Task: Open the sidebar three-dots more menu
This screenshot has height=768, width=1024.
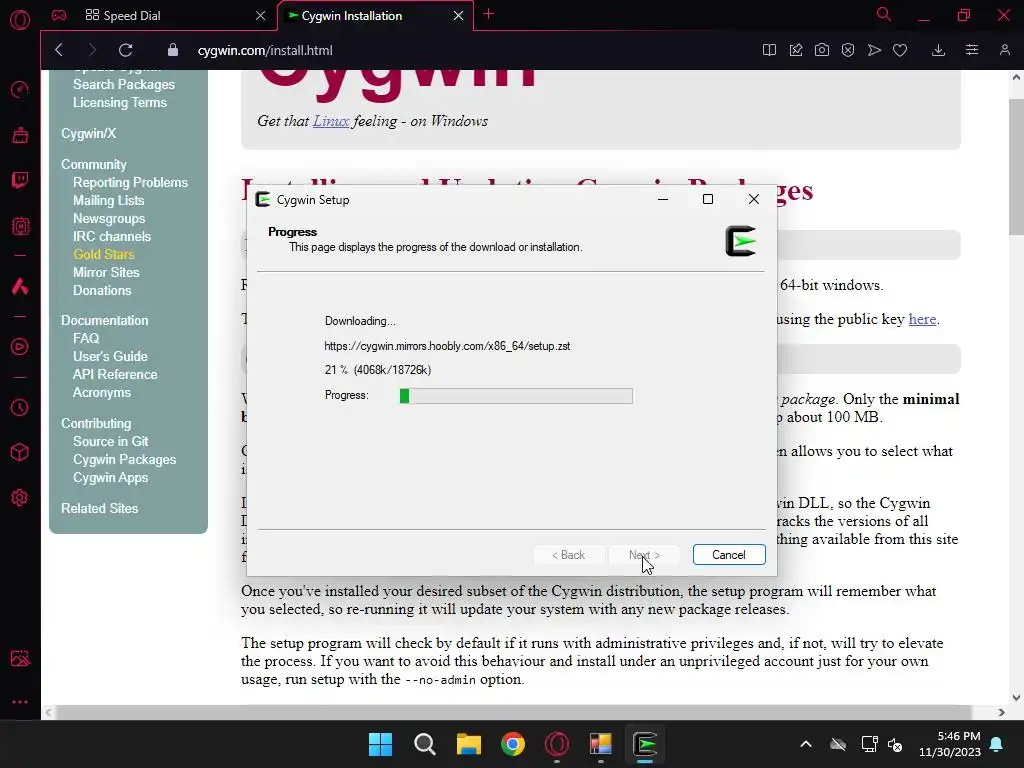Action: (x=20, y=702)
